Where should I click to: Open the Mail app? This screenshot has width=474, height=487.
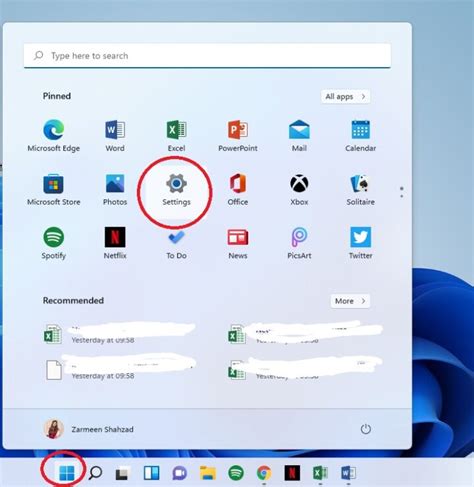(299, 136)
